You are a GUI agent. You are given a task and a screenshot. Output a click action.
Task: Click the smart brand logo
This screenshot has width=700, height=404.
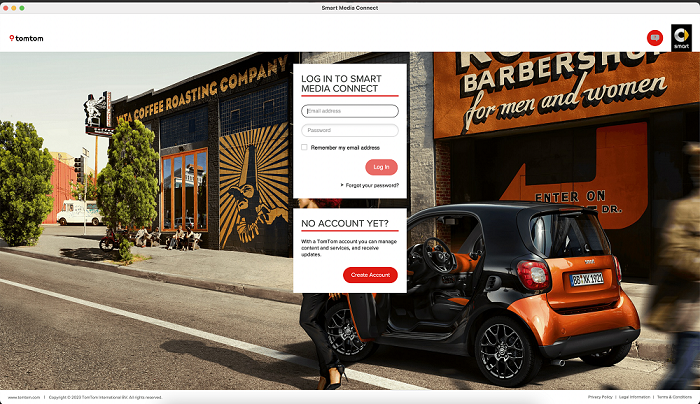681,38
